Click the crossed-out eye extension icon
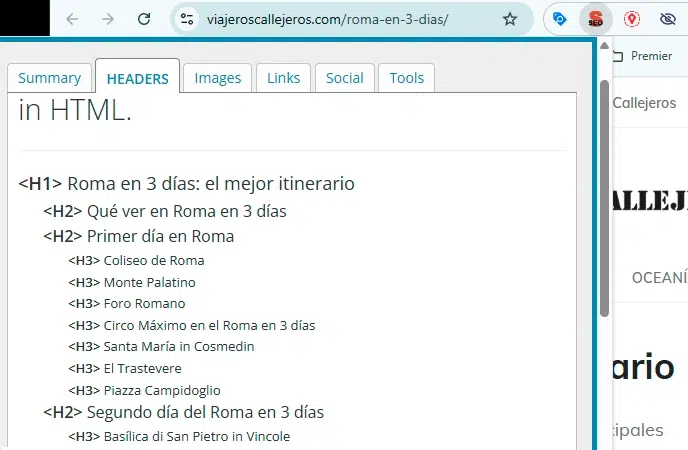This screenshot has width=688, height=450. pyautogui.click(x=668, y=19)
